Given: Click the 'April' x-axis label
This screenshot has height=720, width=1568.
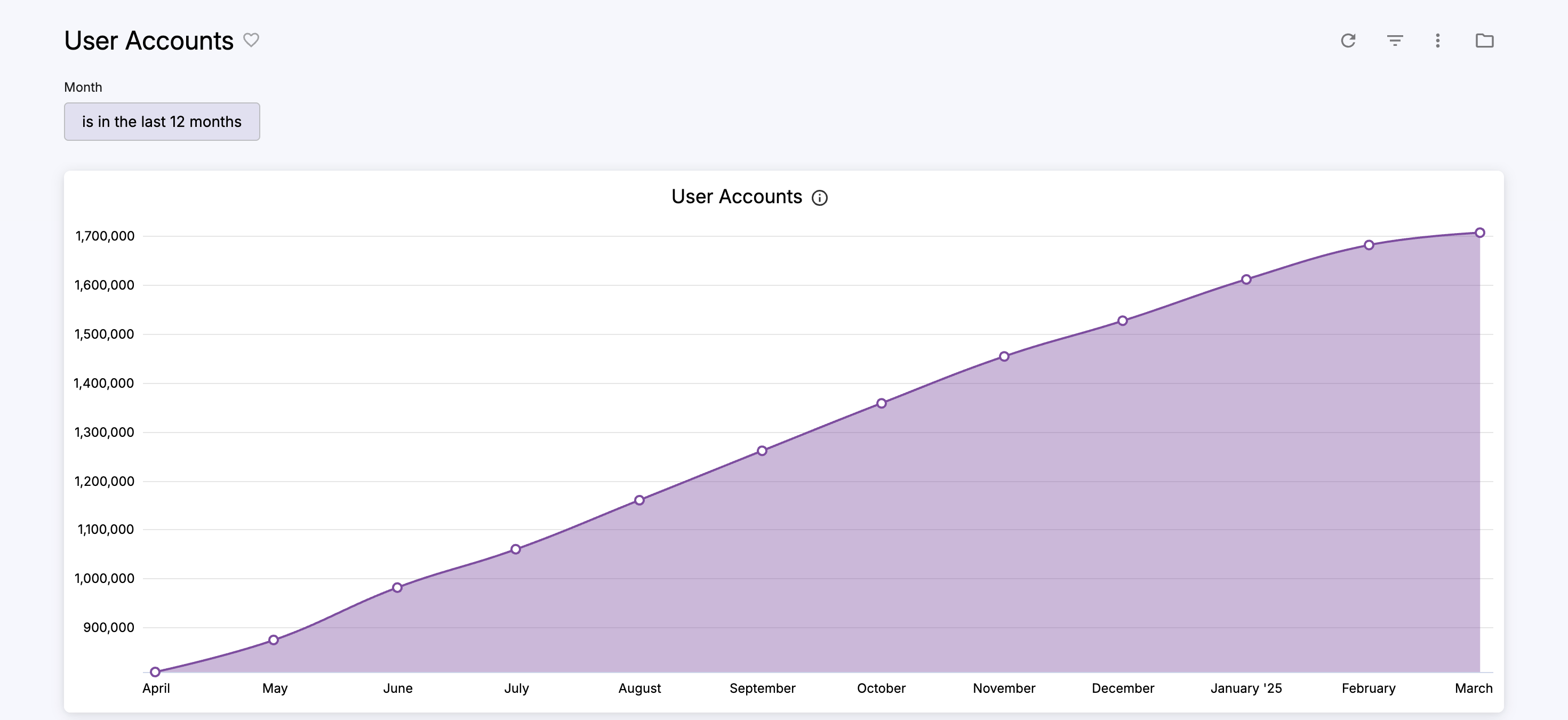Looking at the screenshot, I should tap(156, 689).
